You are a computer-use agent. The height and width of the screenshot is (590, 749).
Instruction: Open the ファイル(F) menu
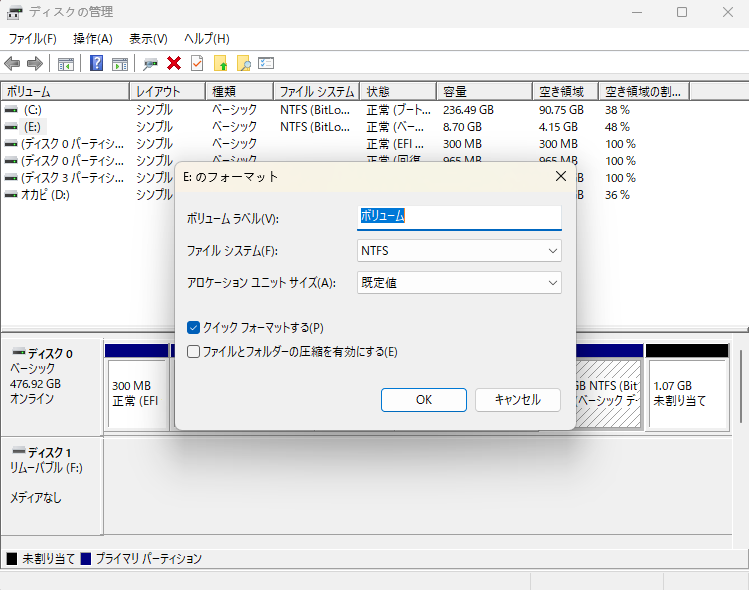32,38
